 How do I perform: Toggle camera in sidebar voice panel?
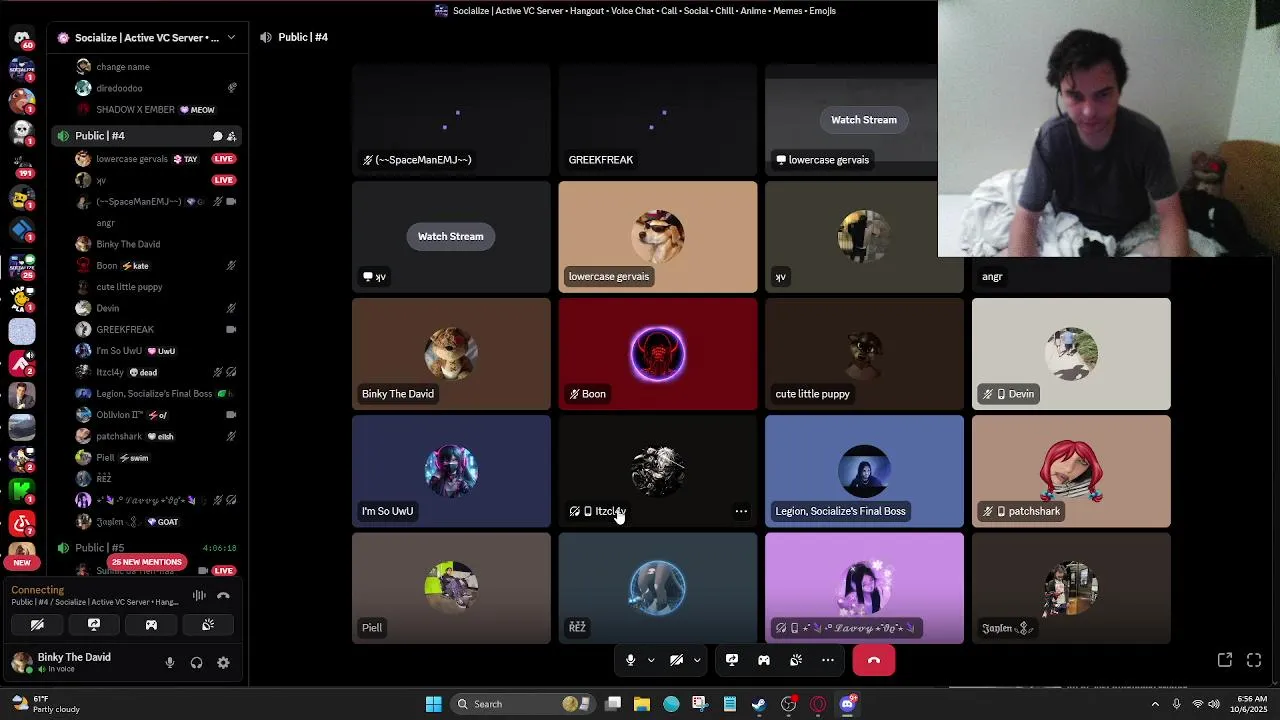(x=37, y=625)
